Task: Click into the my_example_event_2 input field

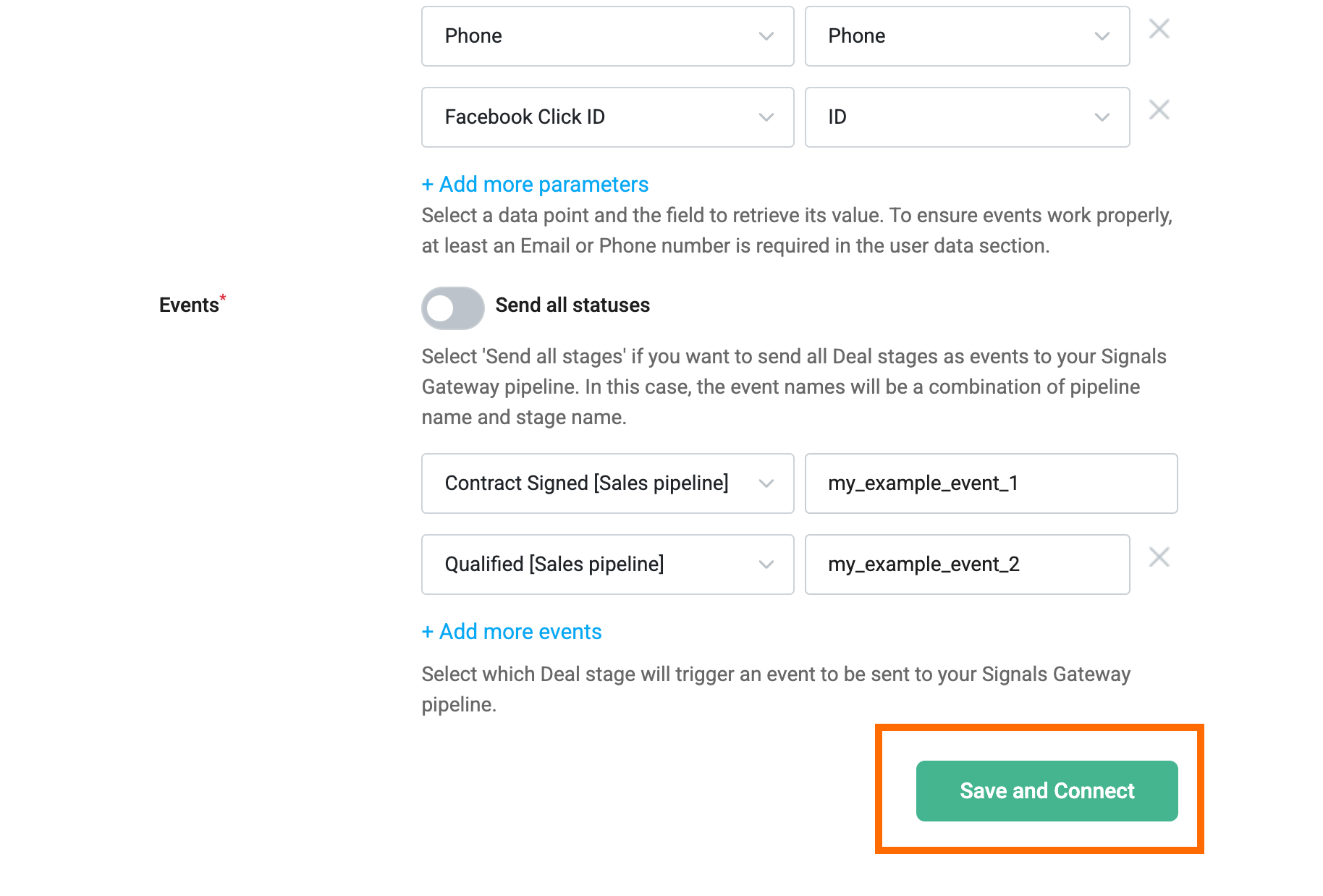Action: 967,565
